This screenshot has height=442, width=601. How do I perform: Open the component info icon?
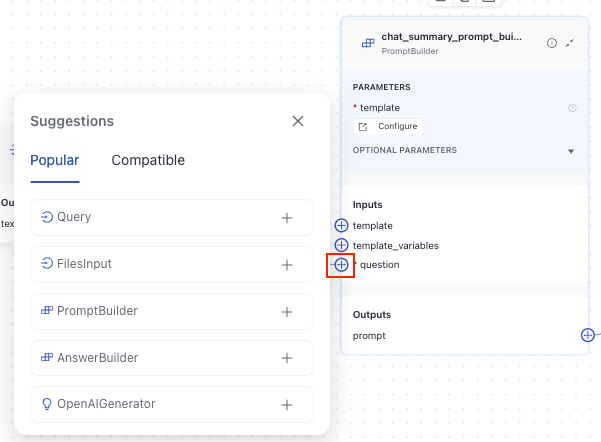pos(552,43)
